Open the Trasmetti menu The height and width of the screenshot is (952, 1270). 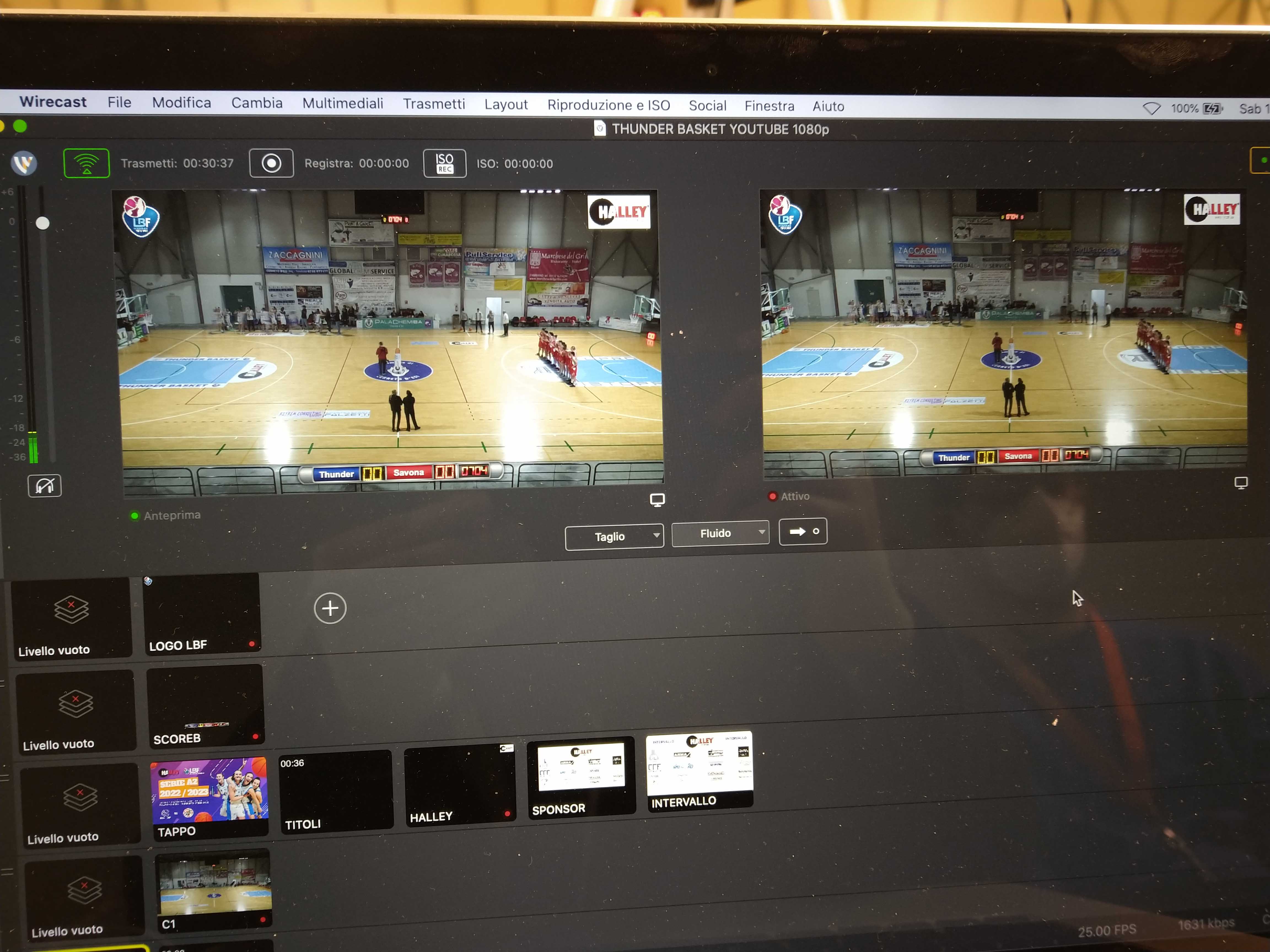[434, 104]
